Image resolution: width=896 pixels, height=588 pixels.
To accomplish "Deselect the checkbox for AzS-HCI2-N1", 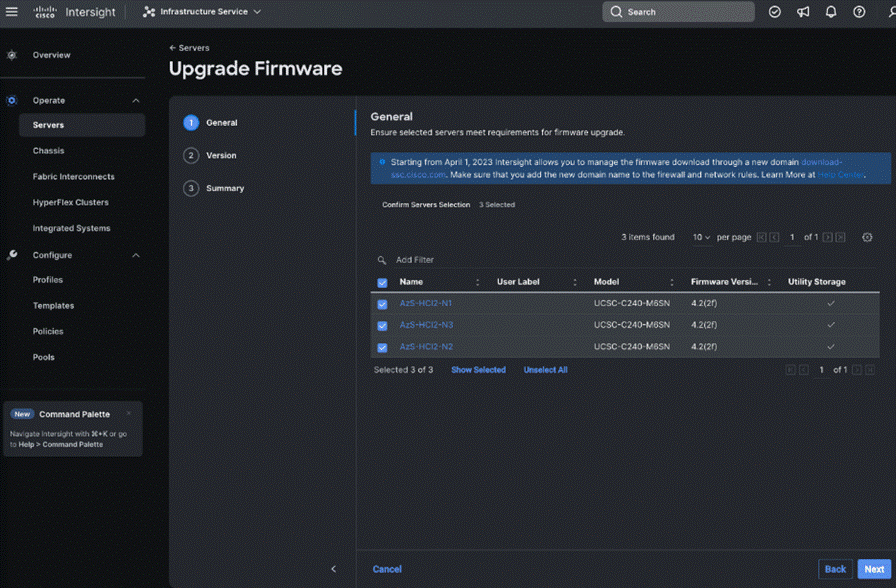I will 382,306.
